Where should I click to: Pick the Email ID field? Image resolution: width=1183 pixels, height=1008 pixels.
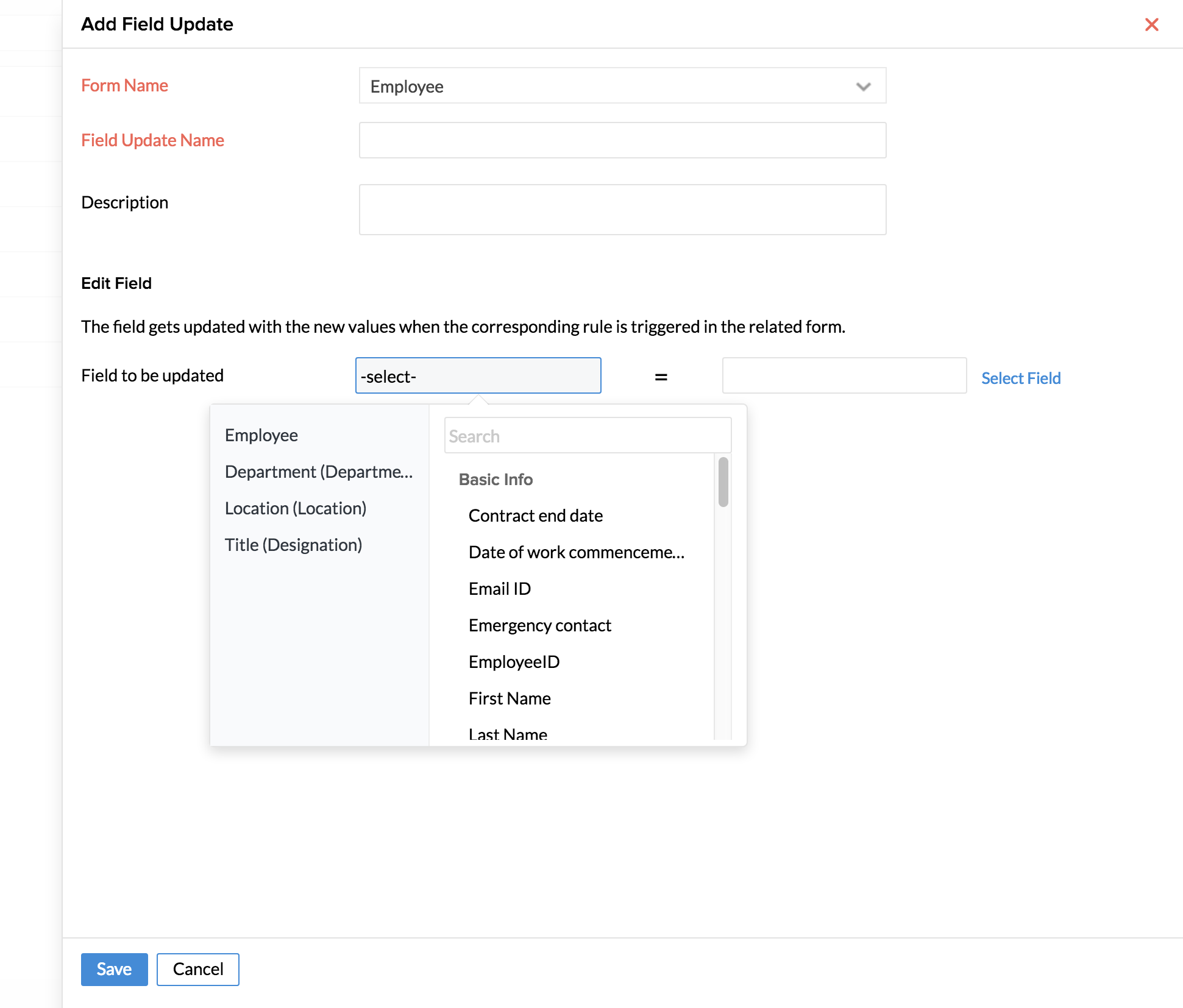(500, 589)
